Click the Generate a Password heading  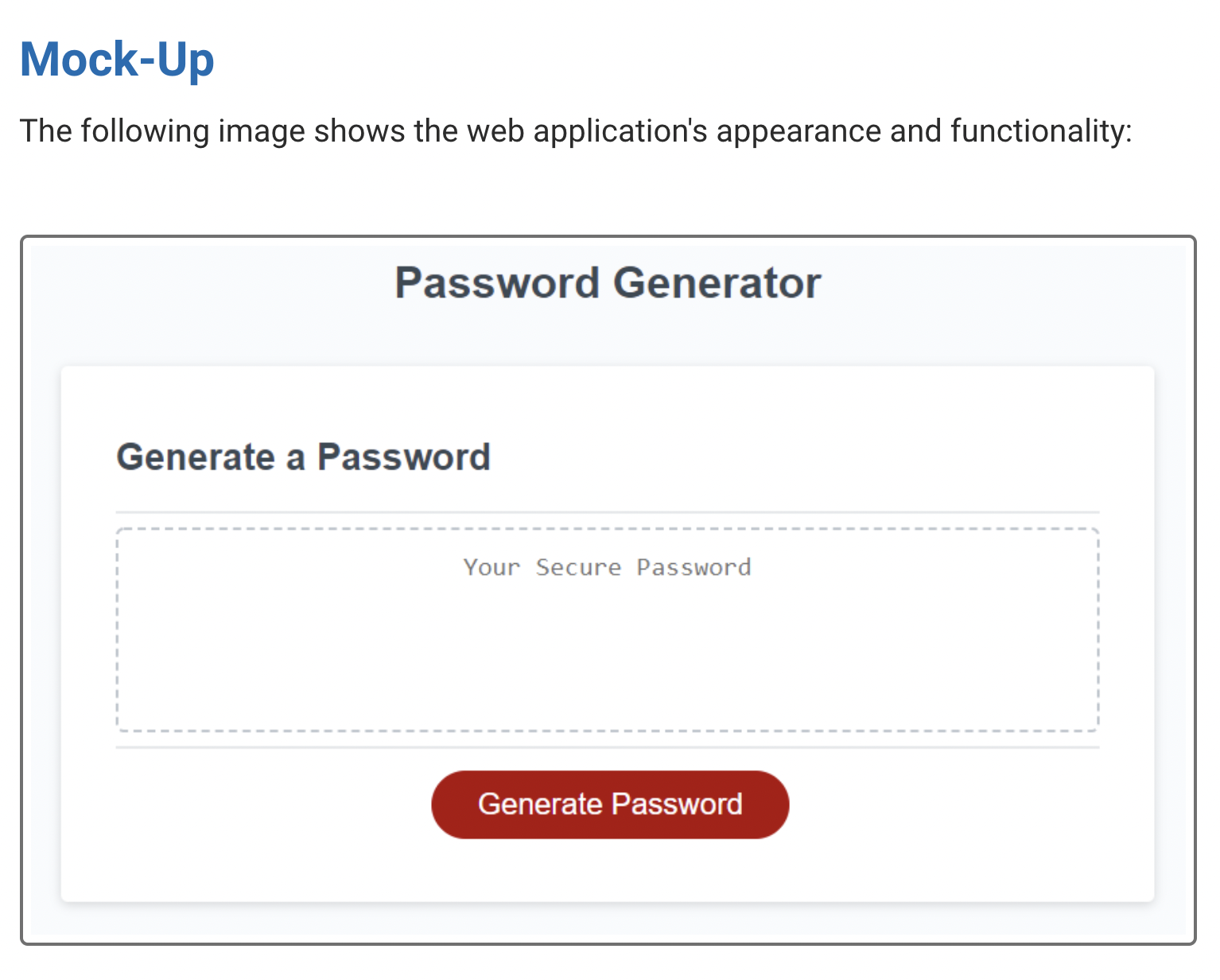click(304, 457)
